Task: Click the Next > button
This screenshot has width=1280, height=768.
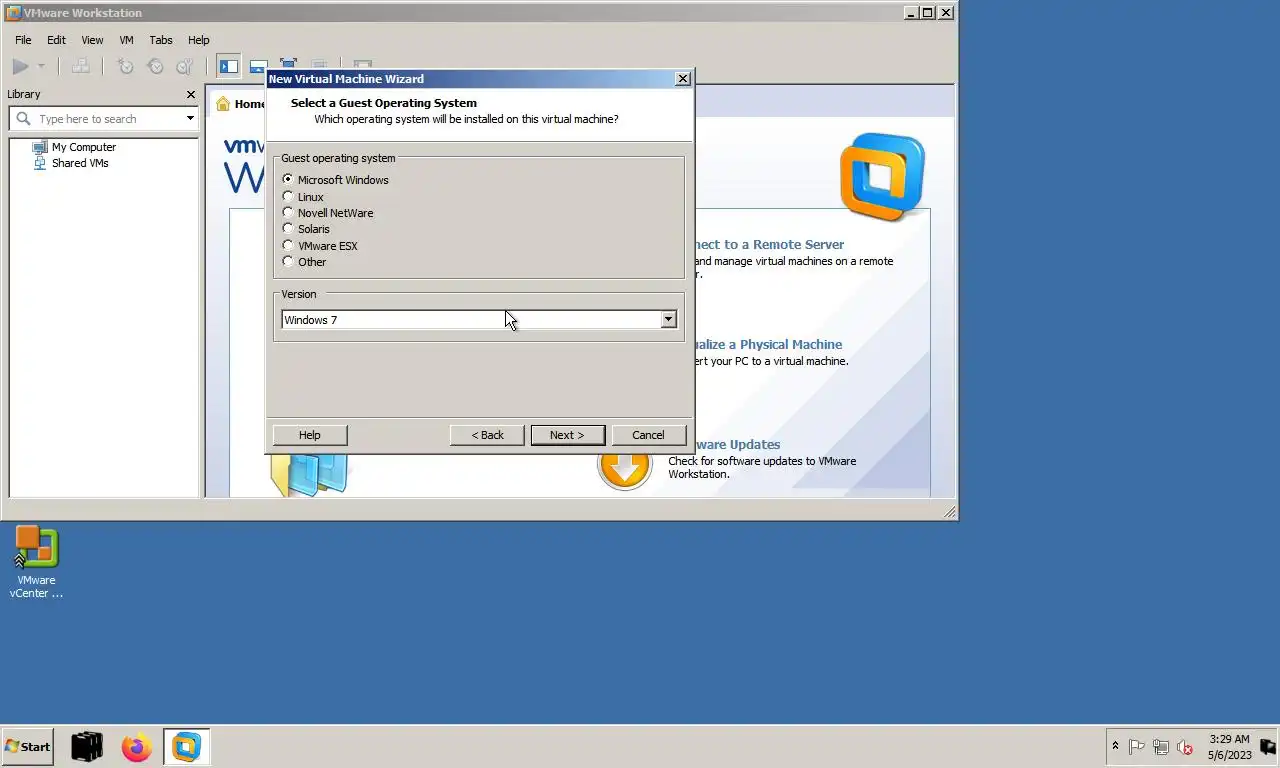Action: point(567,435)
